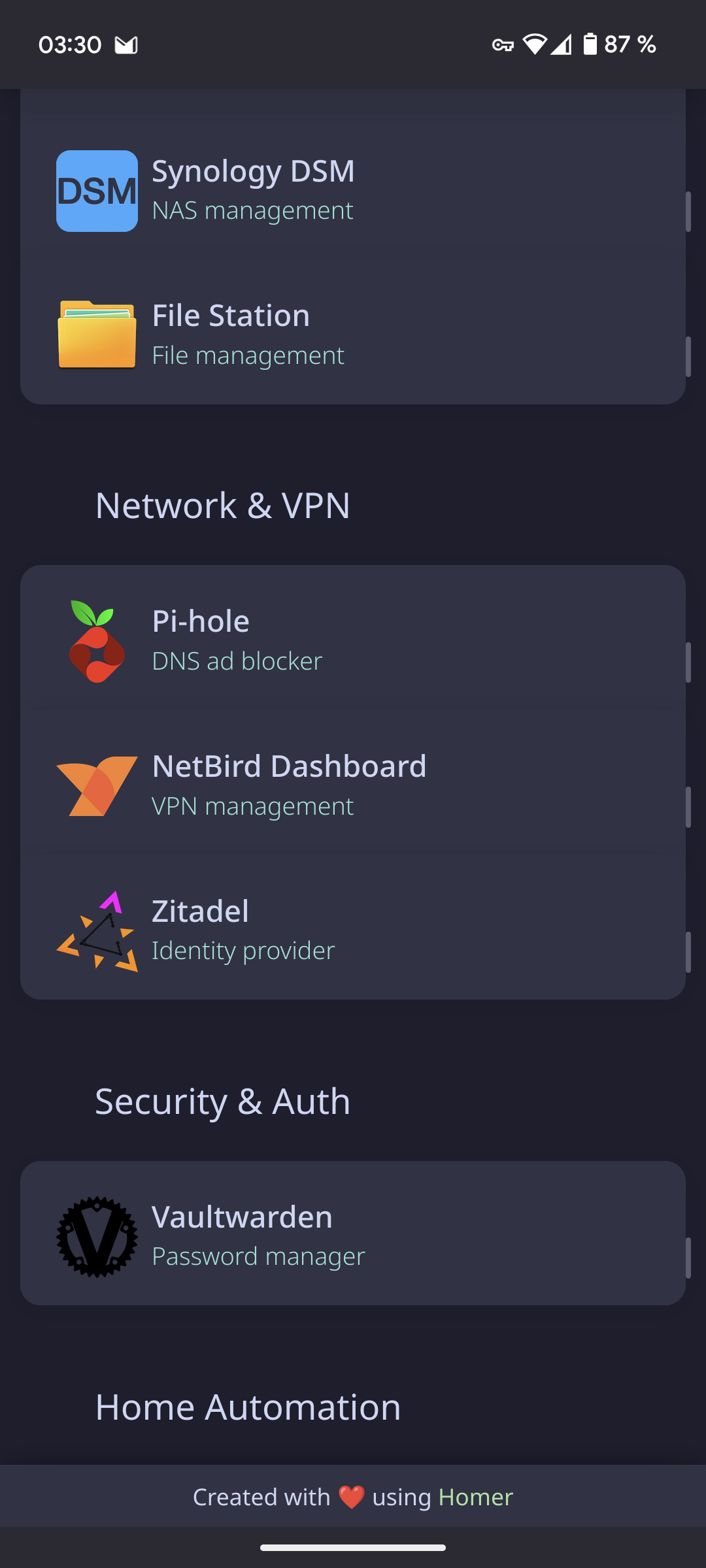
Task: Tap the File Station folder icon
Action: [x=97, y=335]
